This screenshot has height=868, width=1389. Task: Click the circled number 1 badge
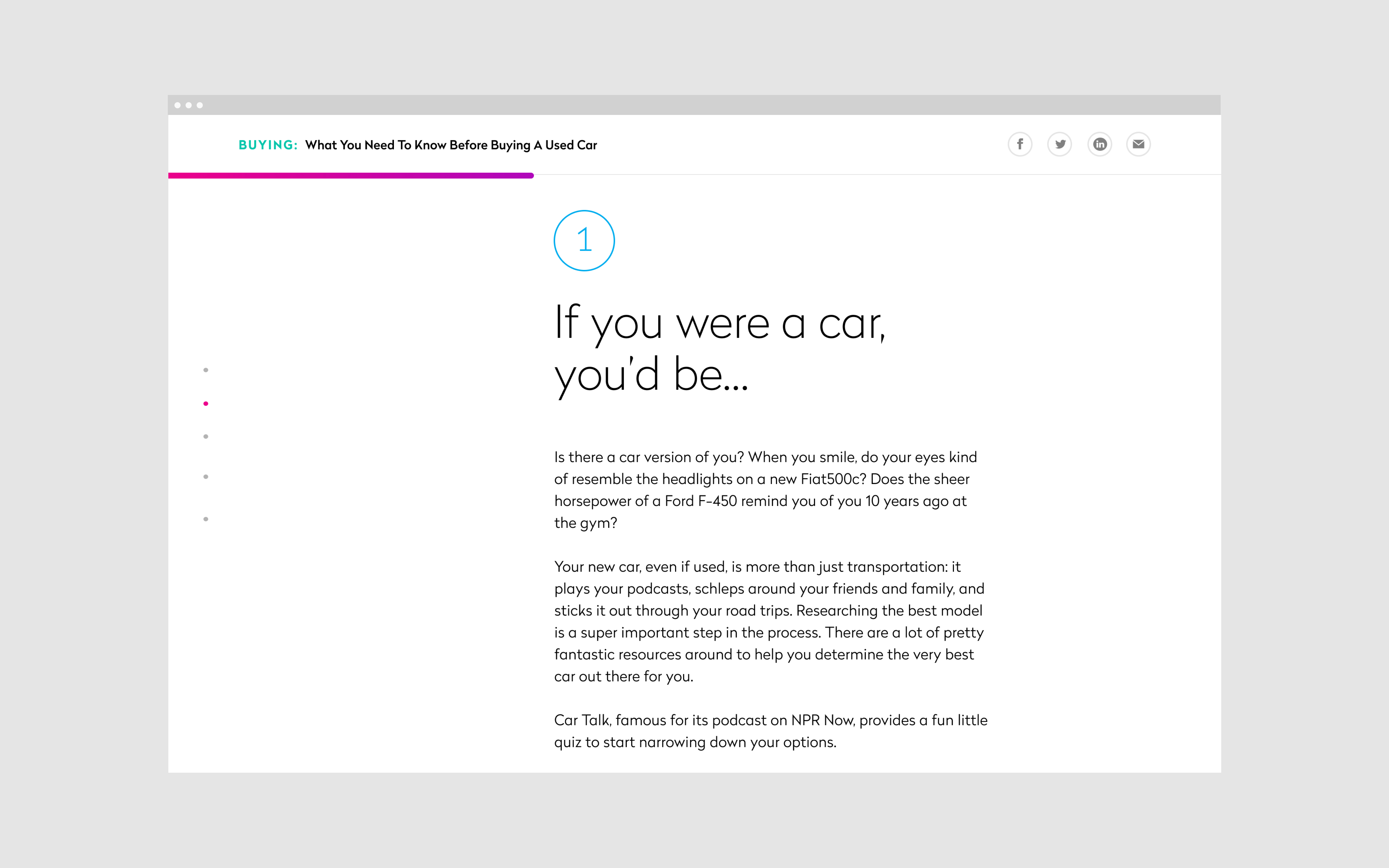click(584, 240)
